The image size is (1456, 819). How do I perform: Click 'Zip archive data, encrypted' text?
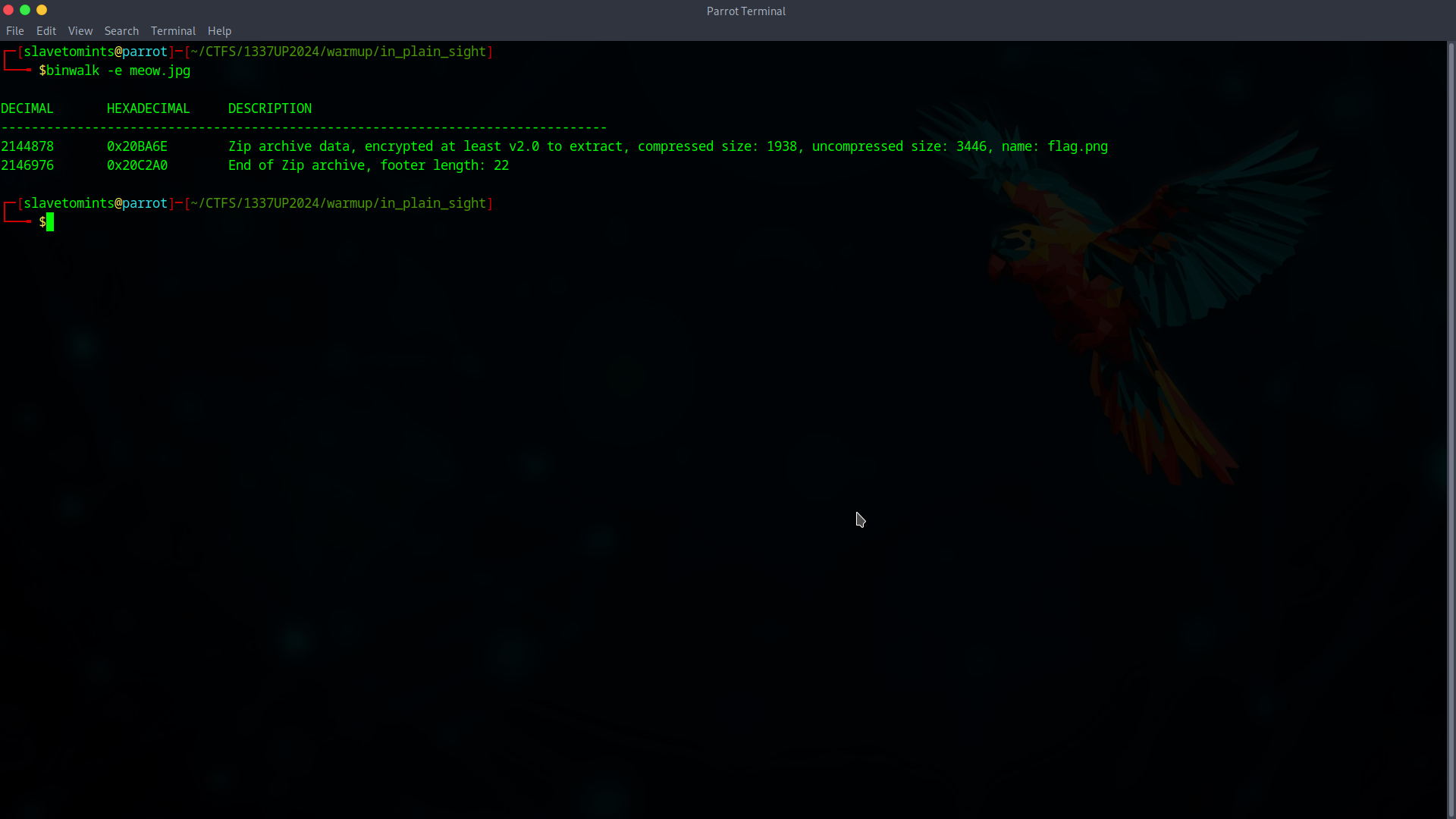(x=331, y=146)
